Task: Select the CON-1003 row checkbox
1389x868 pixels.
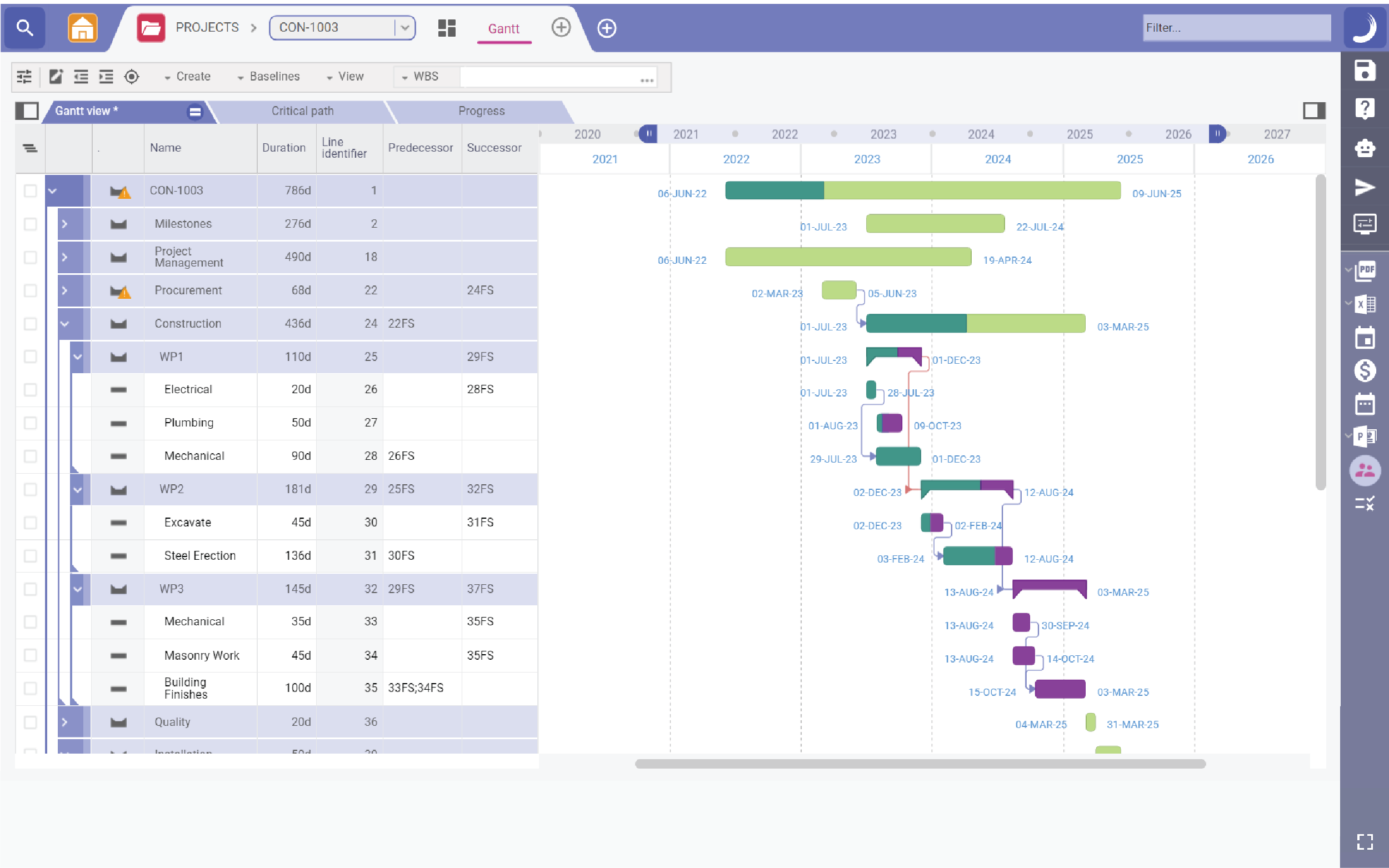Action: tap(30, 190)
